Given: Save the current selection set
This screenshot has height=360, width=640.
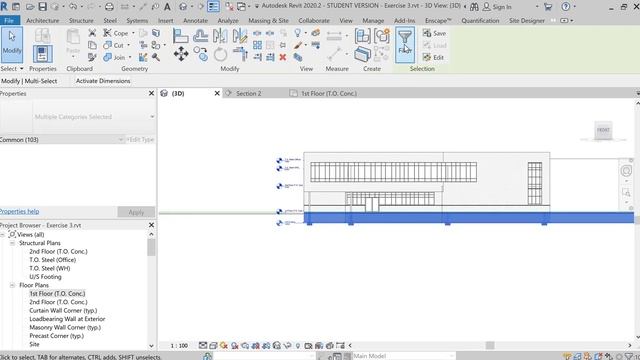Looking at the screenshot, I should pyautogui.click(x=434, y=33).
